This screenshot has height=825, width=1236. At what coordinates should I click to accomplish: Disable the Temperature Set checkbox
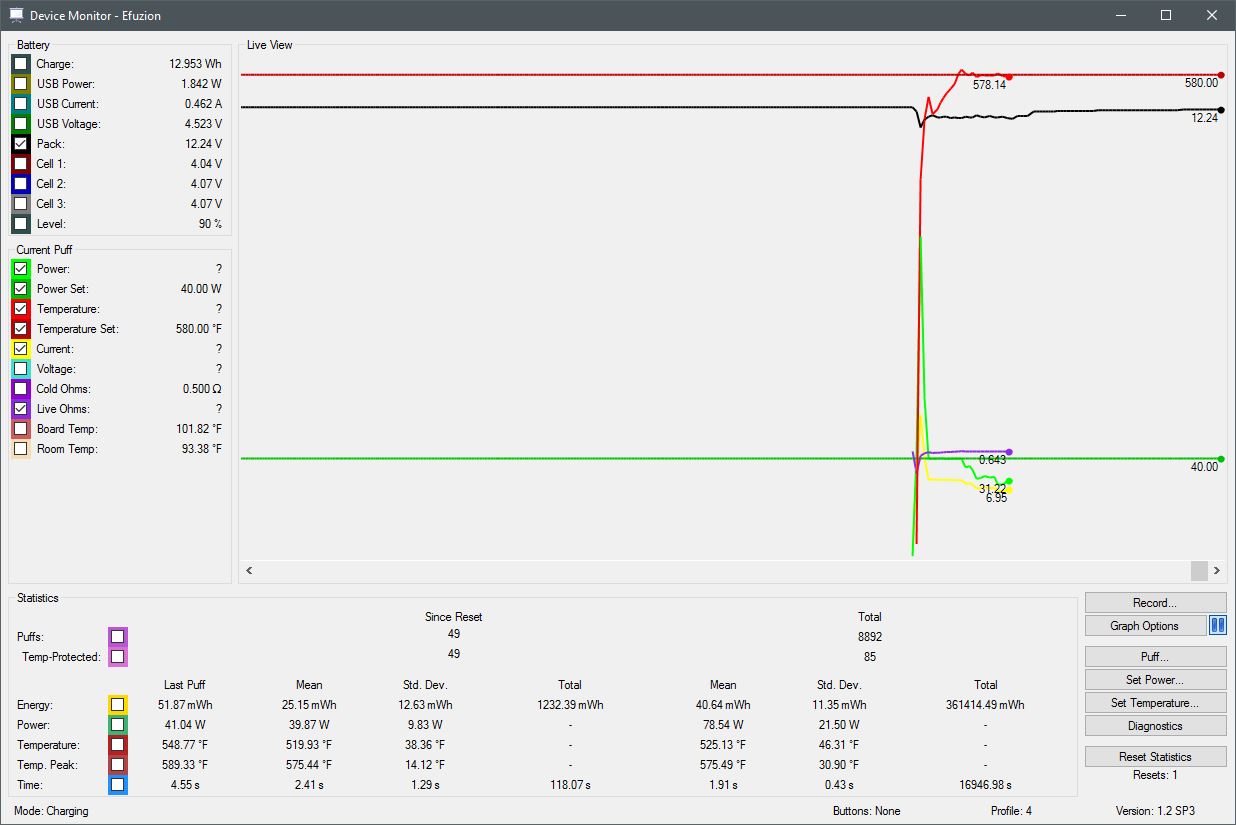tap(21, 329)
